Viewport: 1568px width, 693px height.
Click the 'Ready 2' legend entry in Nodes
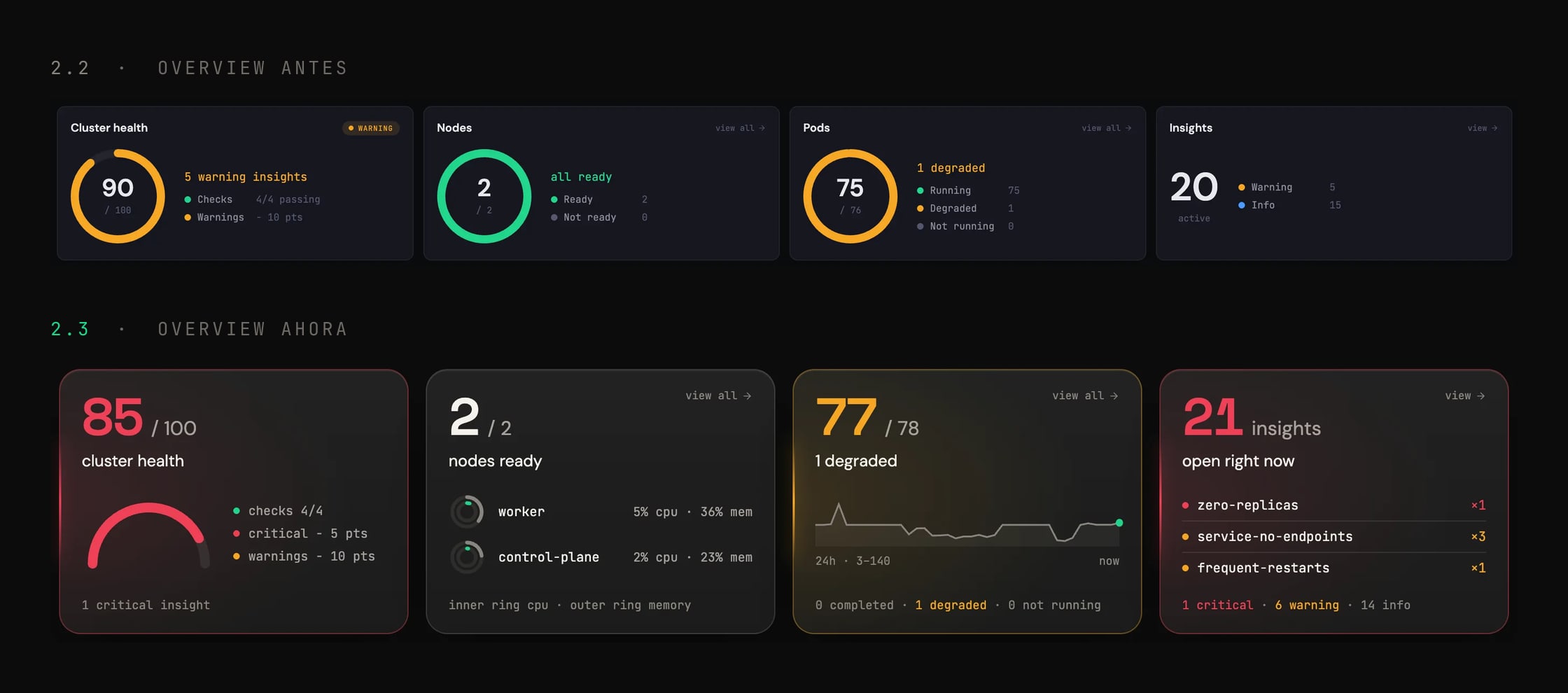599,199
